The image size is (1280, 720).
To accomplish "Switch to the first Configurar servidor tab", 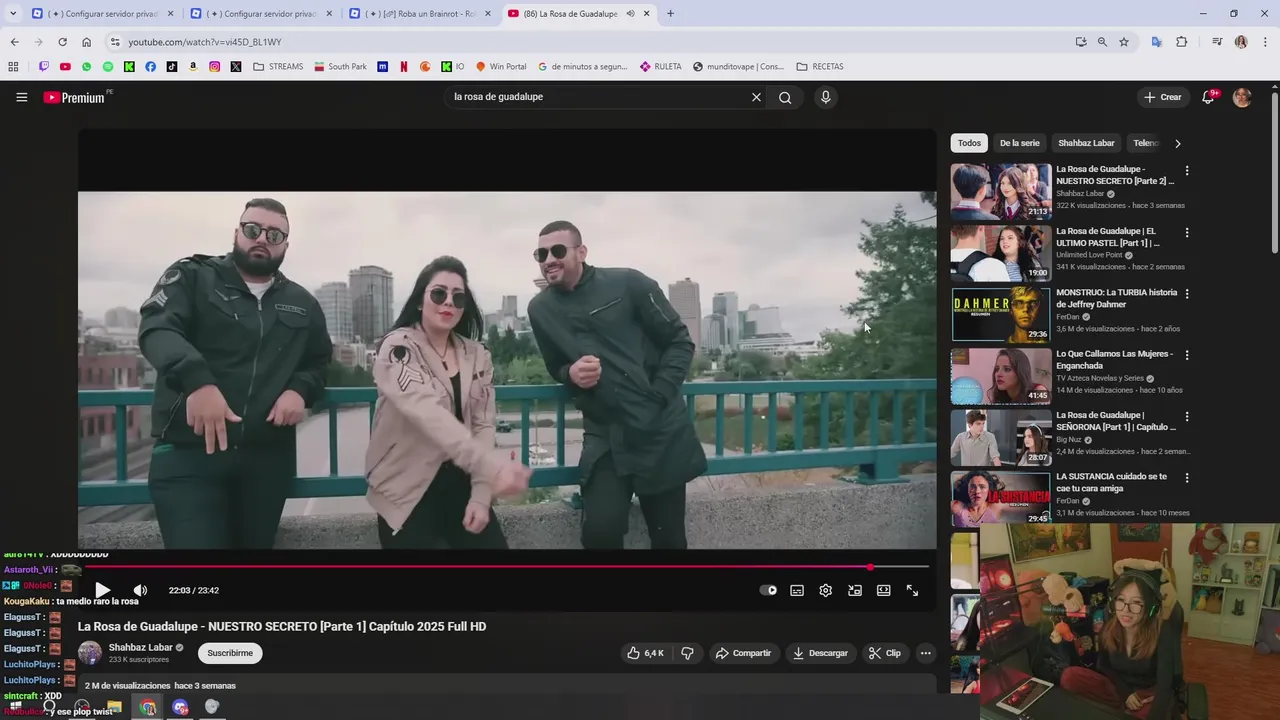I will 101,14.
